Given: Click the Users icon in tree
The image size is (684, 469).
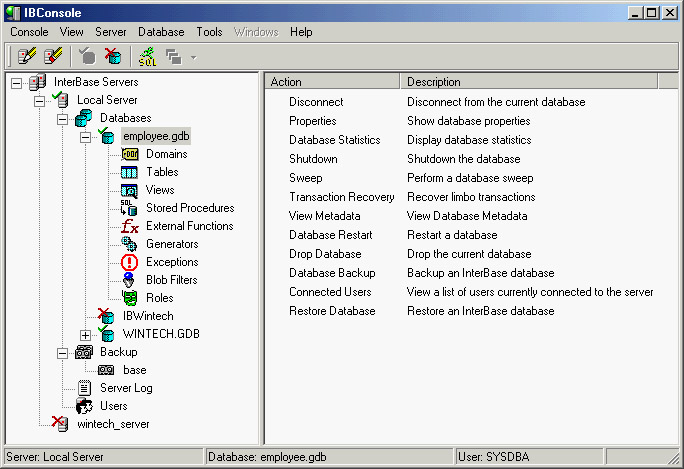Looking at the screenshot, I should tap(84, 406).
